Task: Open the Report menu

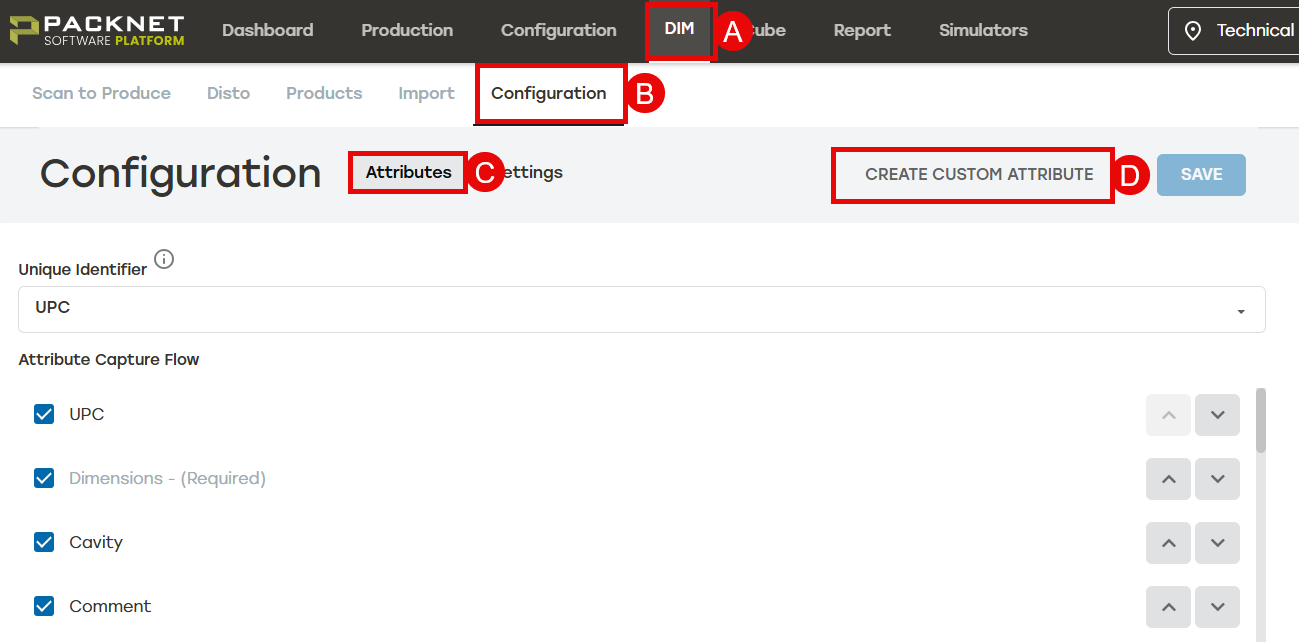Action: pyautogui.click(x=862, y=30)
